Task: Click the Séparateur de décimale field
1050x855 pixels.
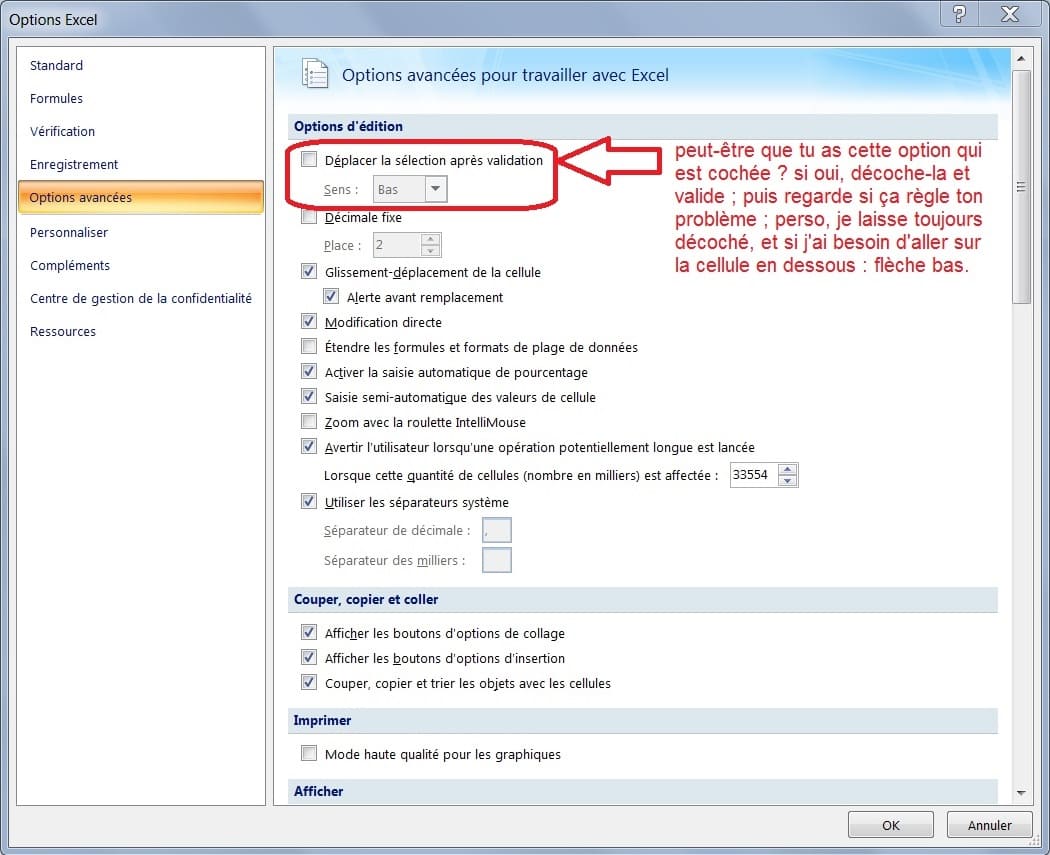Action: [x=497, y=530]
